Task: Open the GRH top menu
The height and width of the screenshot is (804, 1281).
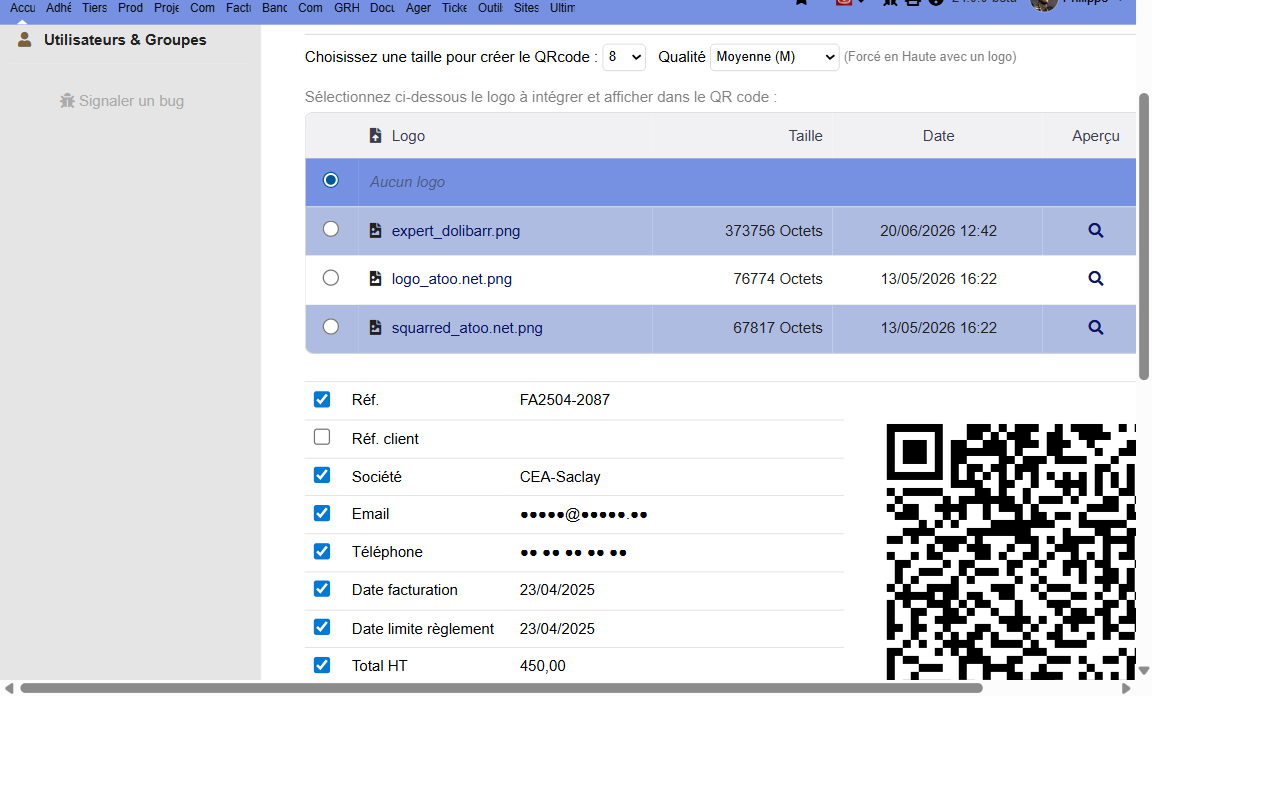Action: (347, 8)
